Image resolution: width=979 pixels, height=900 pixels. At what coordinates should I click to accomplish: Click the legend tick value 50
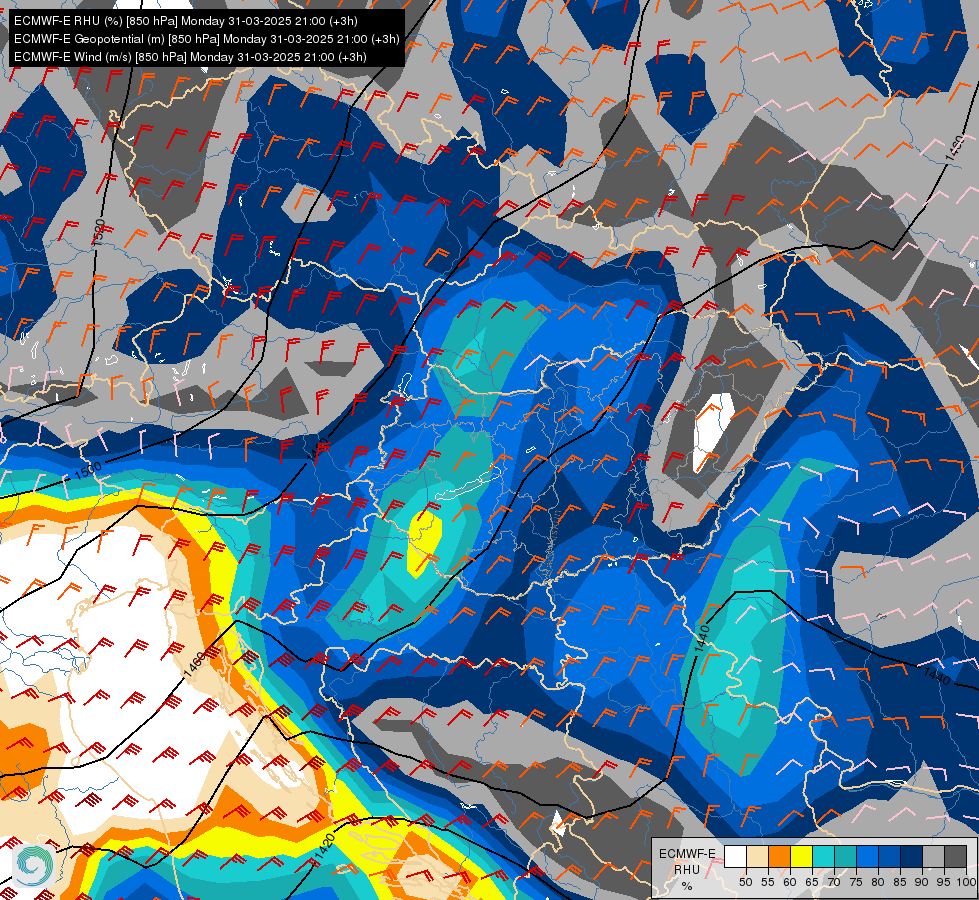[745, 882]
